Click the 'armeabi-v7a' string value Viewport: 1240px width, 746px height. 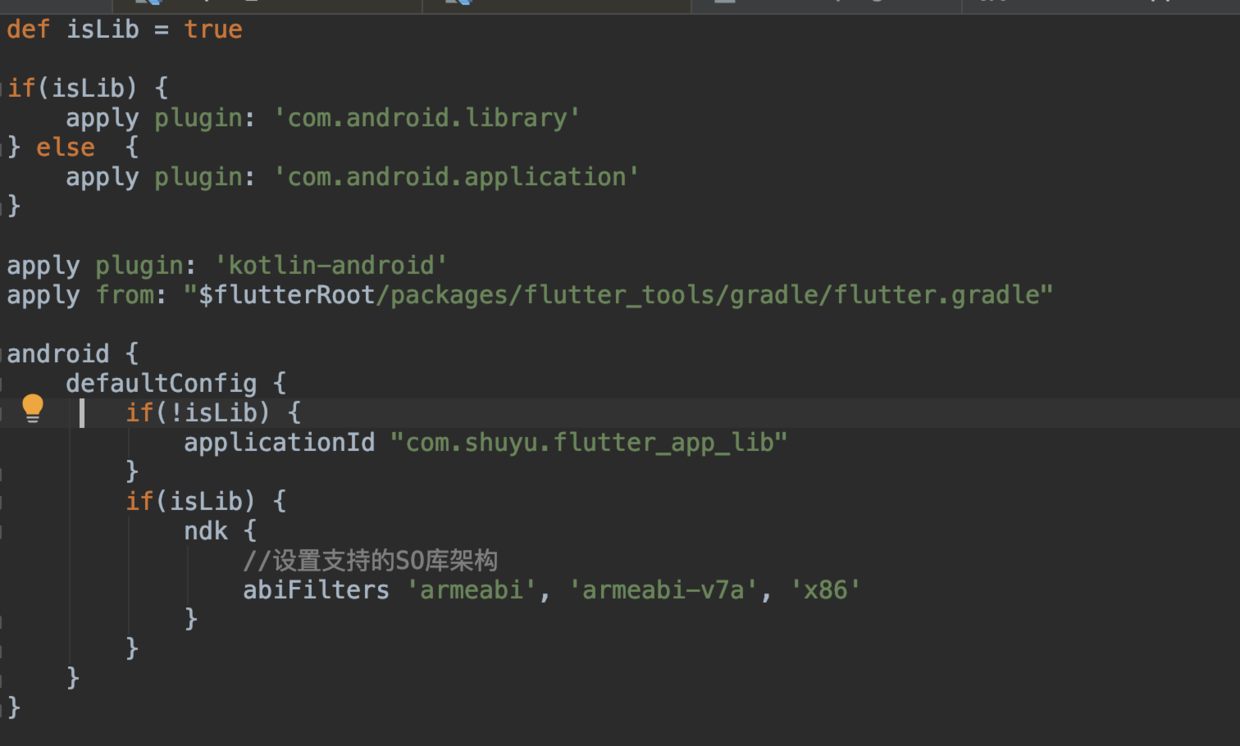coord(663,590)
